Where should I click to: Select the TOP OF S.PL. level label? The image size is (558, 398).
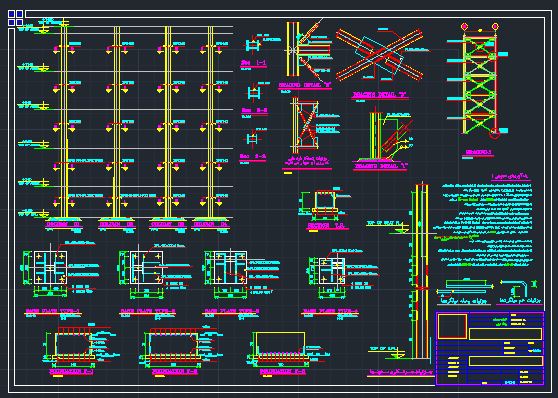point(384,349)
